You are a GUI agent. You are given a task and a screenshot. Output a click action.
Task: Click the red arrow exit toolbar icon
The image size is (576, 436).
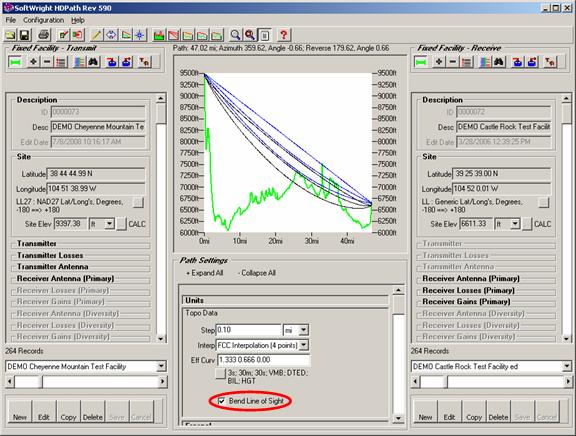[77, 35]
